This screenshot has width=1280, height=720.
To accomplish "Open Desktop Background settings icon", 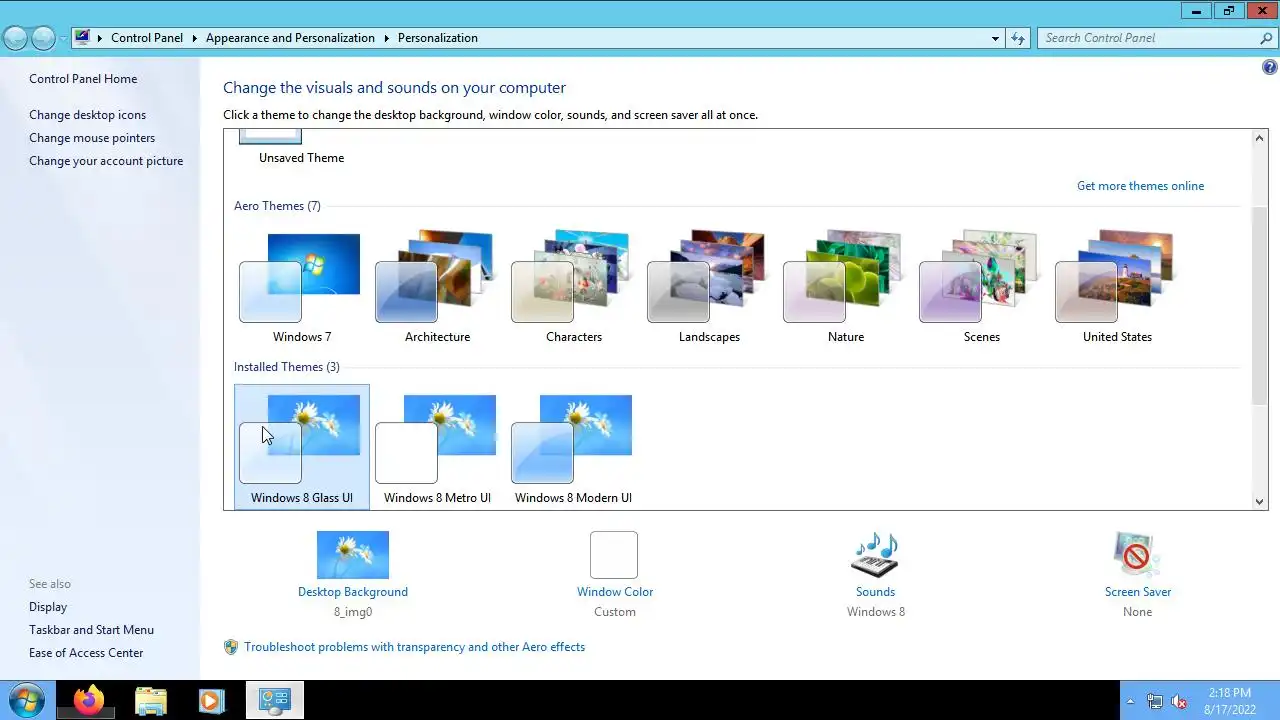I will tap(353, 555).
